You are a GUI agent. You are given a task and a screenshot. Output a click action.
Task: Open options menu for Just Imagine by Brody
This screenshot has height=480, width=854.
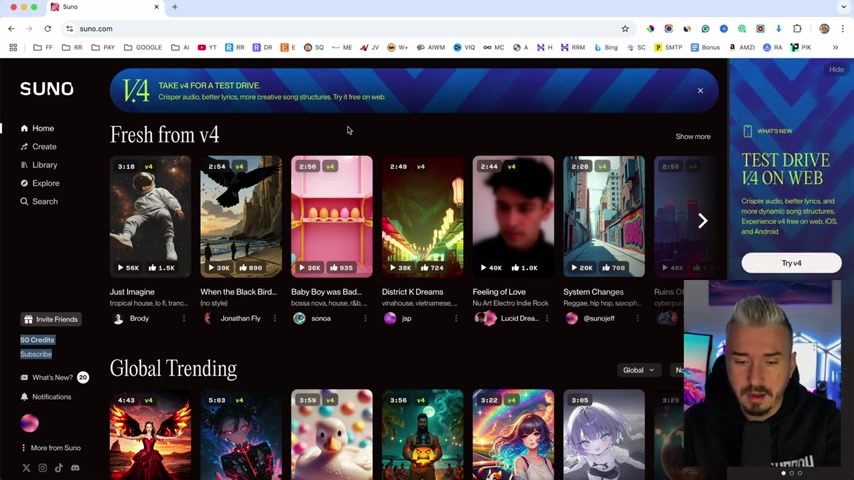coord(184,319)
